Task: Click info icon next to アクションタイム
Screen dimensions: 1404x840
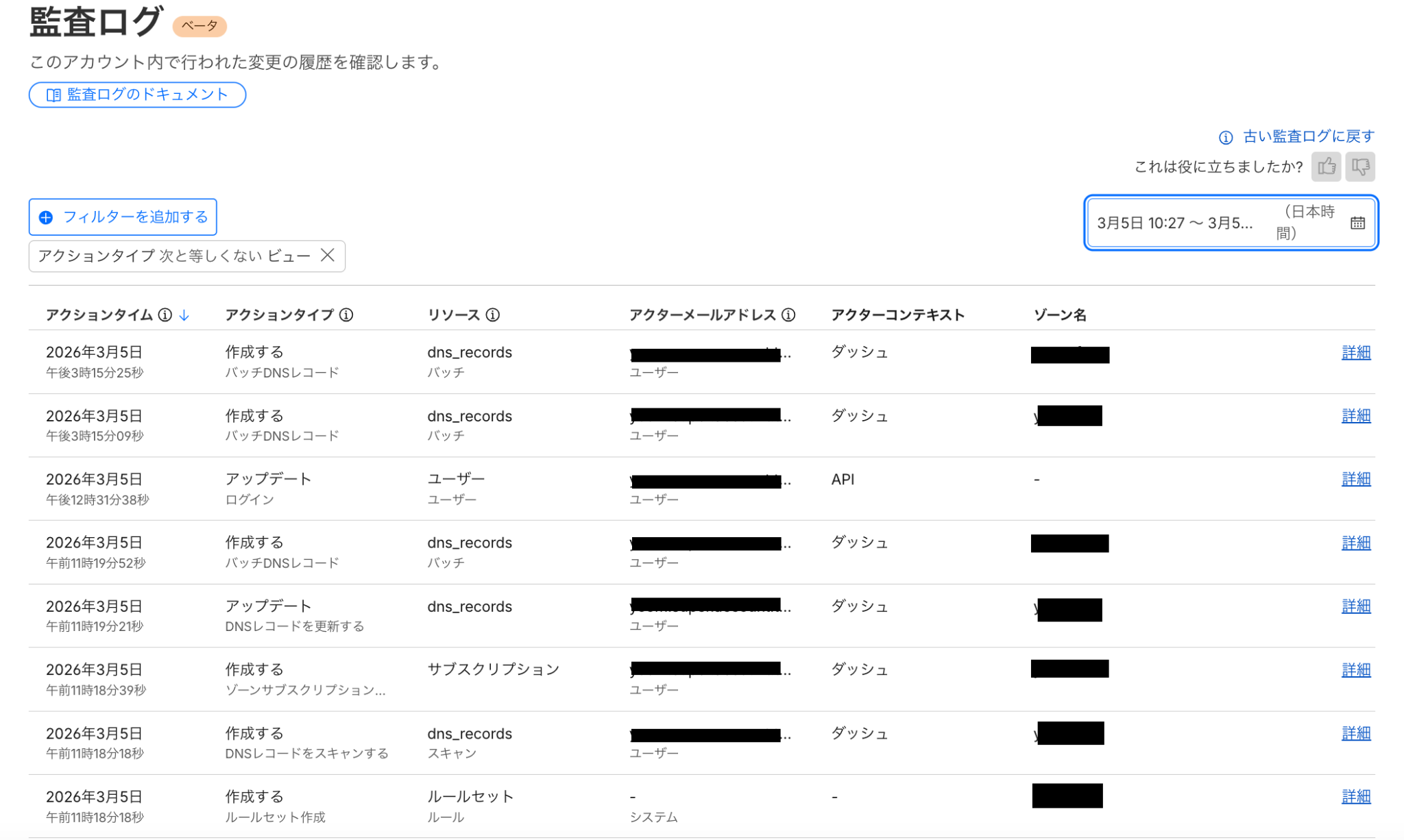Action: 165,314
